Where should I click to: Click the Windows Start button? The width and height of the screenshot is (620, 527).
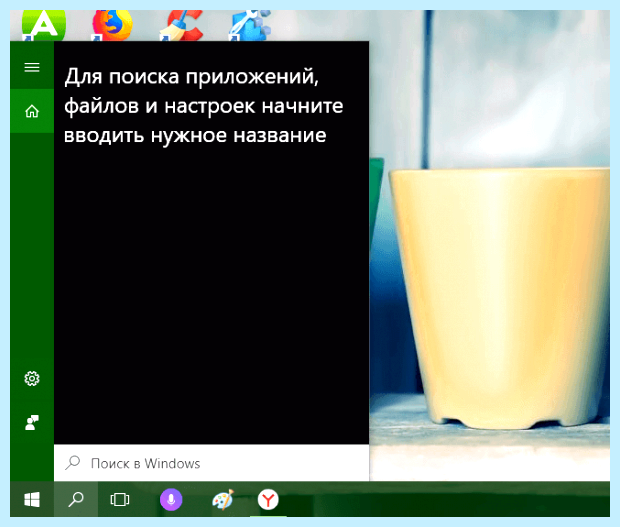[32, 499]
